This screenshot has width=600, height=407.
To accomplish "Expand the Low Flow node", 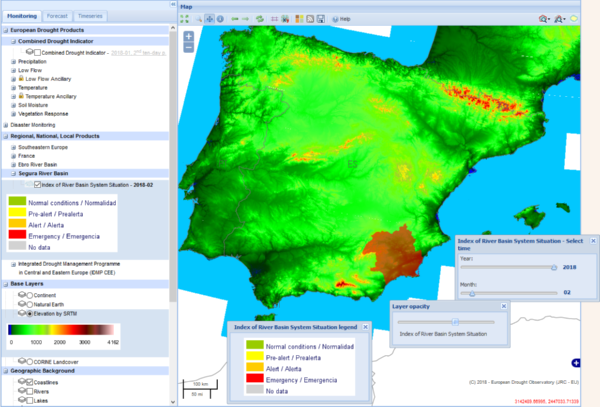I will (13, 70).
